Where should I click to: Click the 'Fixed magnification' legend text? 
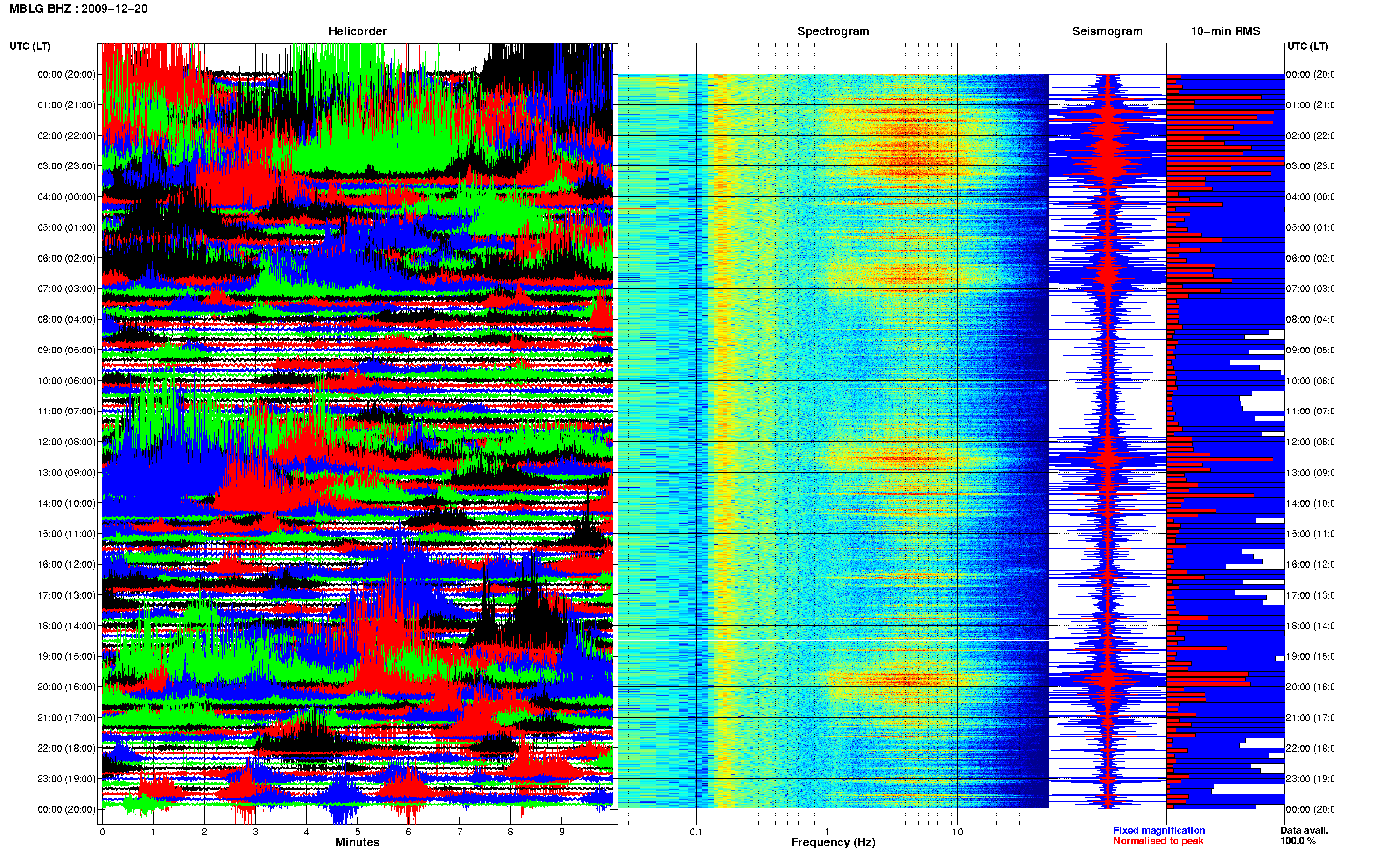point(1159,831)
